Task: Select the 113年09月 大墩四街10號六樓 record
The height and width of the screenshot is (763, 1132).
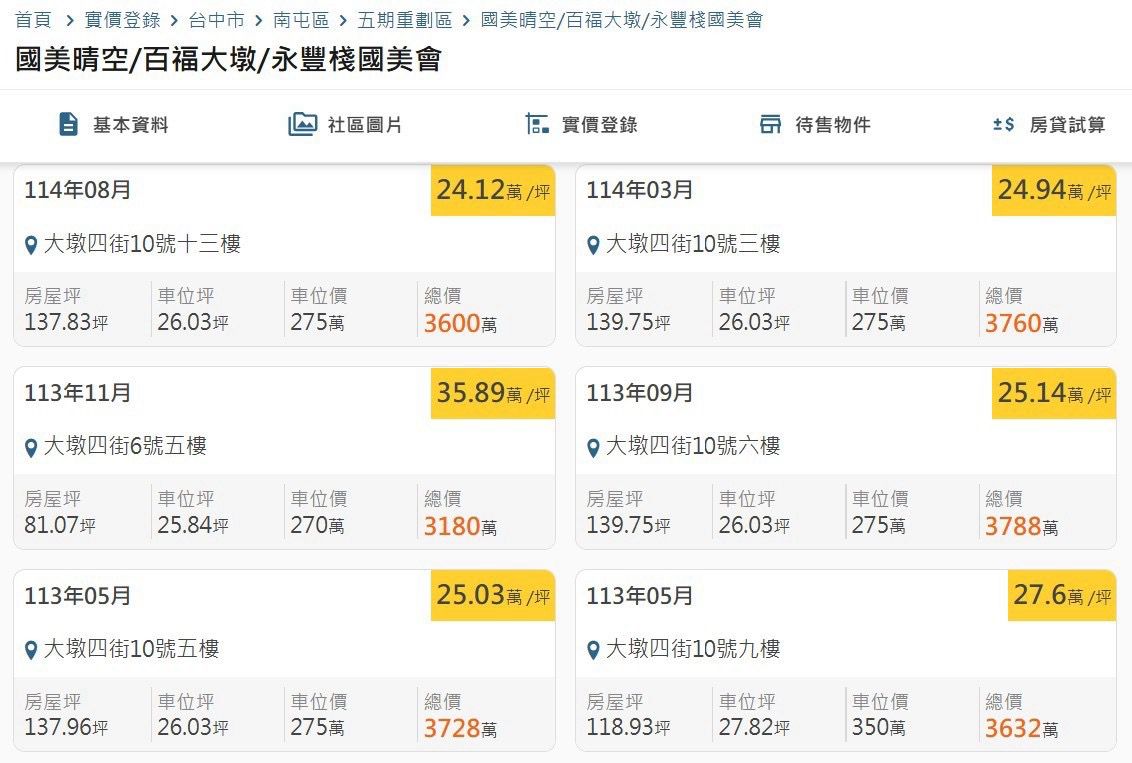Action: [x=845, y=458]
